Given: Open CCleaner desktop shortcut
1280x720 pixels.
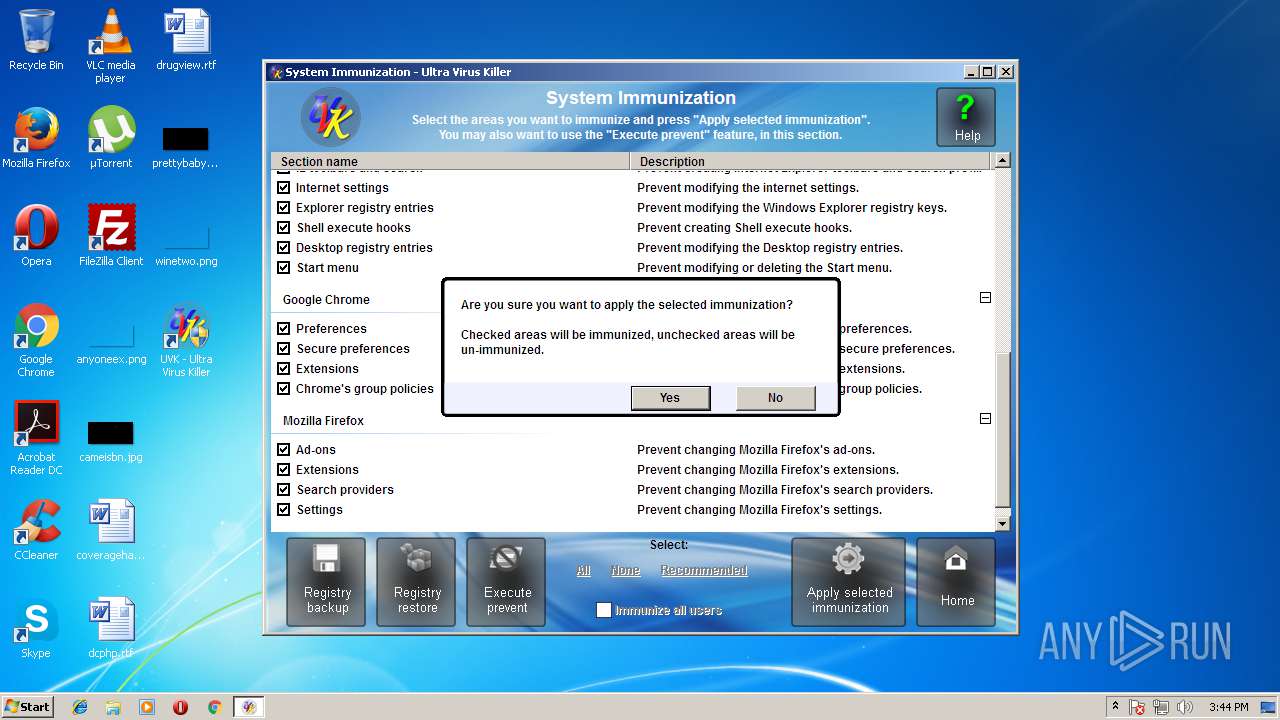Looking at the screenshot, I should pos(36,530).
